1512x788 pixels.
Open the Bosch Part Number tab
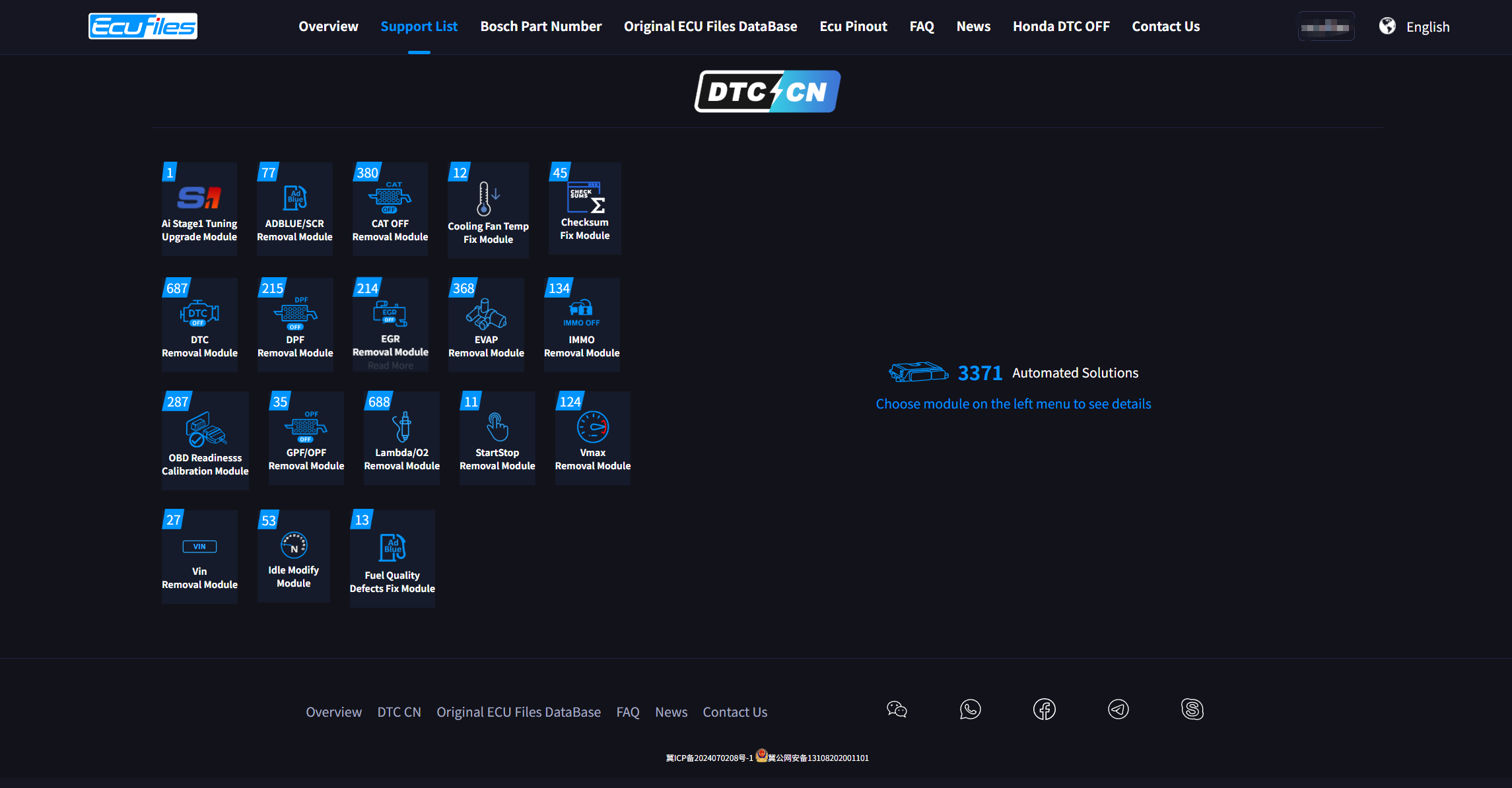click(x=541, y=26)
